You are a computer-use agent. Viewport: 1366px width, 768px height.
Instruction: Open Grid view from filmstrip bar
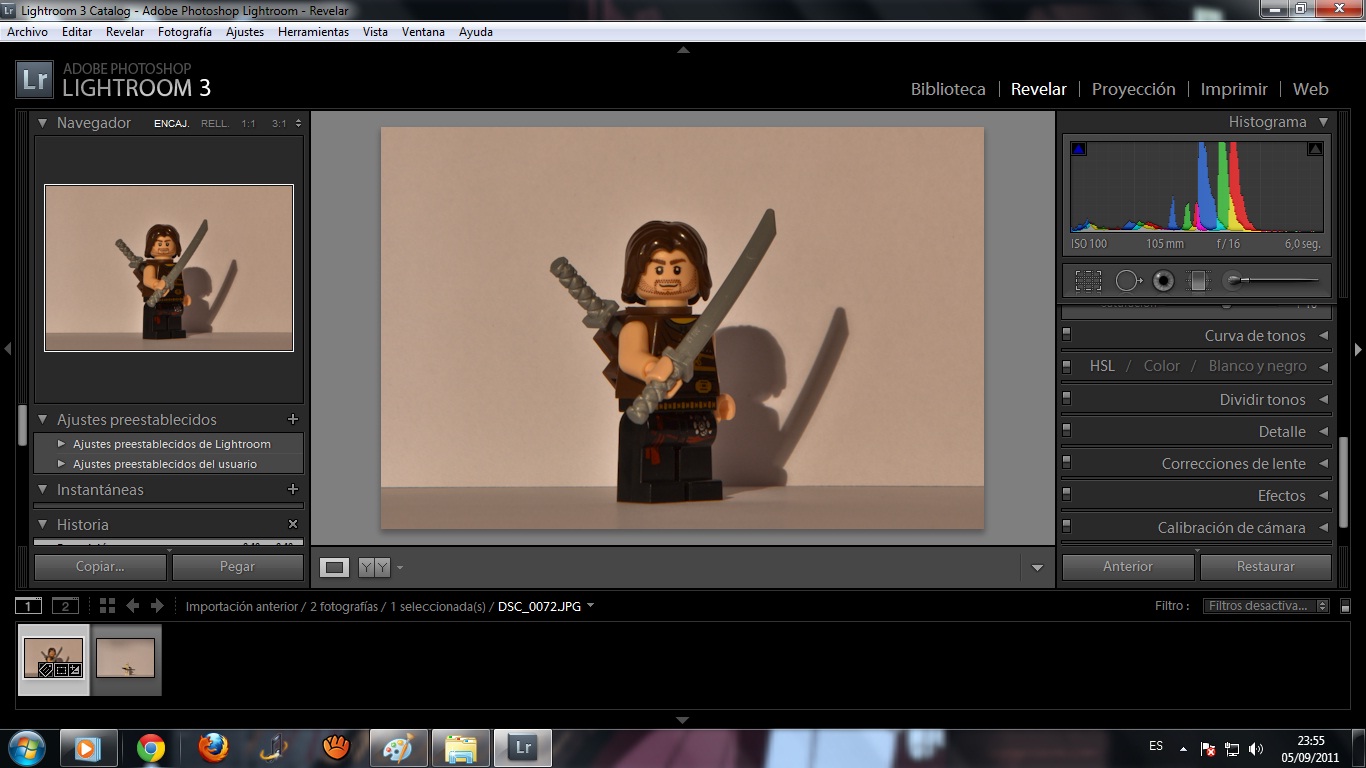pyautogui.click(x=107, y=606)
